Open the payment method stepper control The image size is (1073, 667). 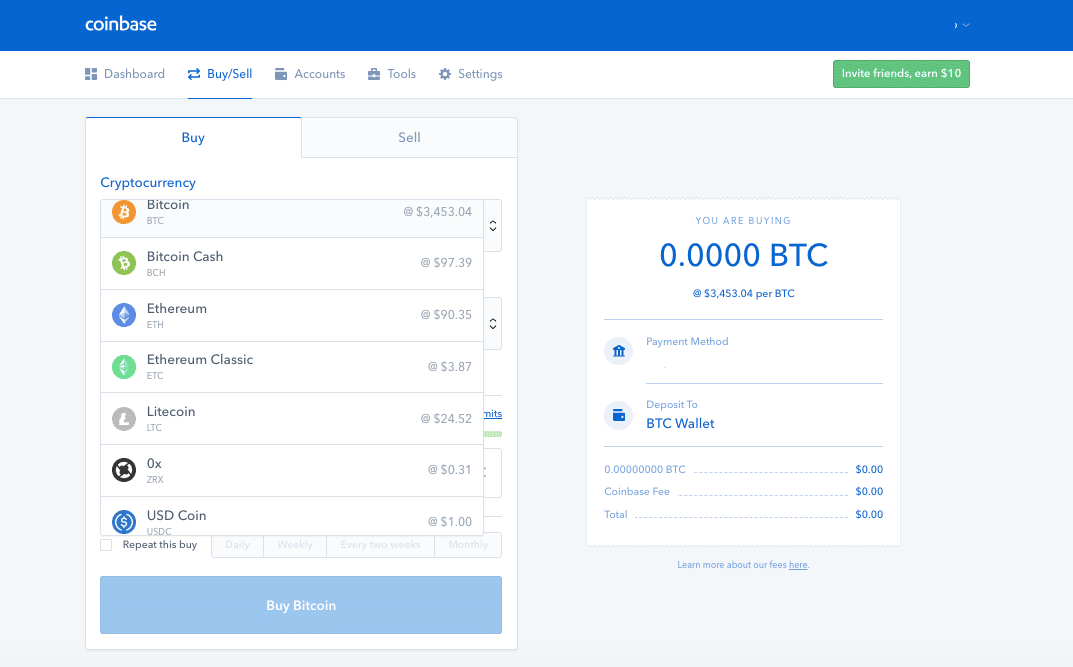(x=492, y=323)
